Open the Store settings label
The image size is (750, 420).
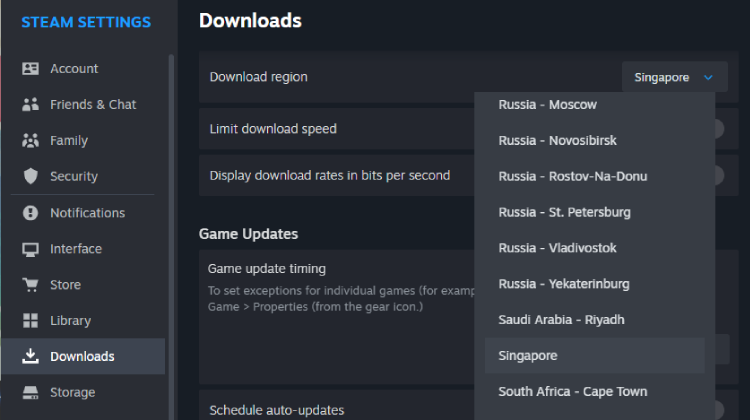(x=66, y=285)
